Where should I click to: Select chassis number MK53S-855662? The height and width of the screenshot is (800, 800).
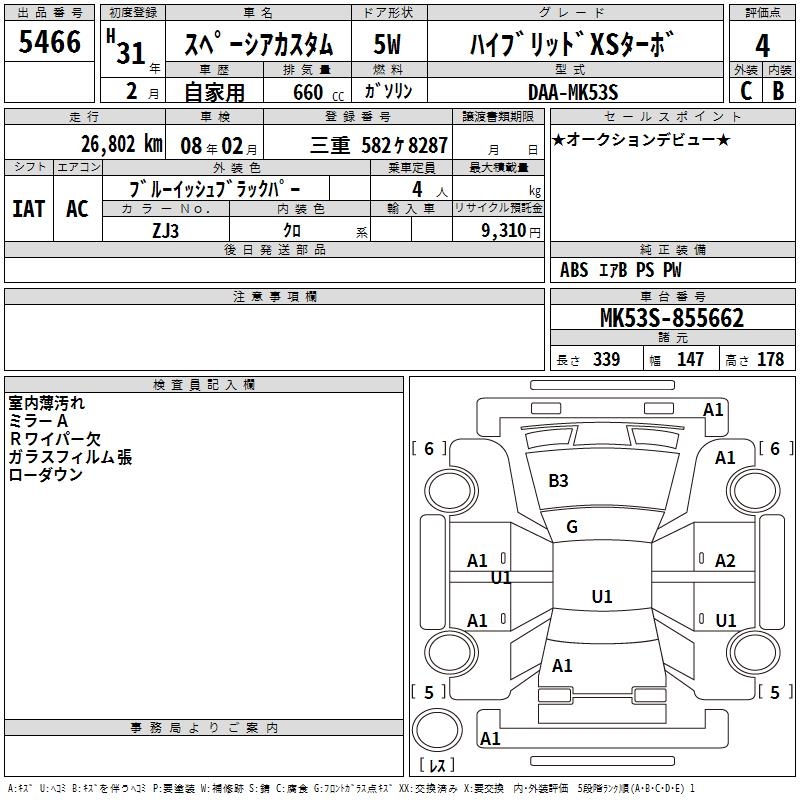671,319
